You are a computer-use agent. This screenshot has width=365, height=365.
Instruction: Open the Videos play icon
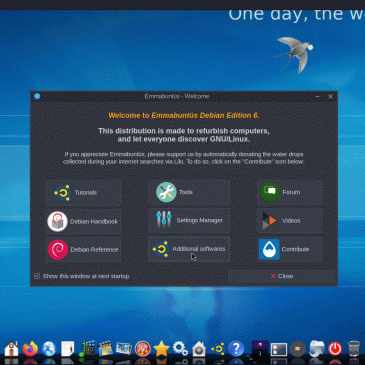[269, 221]
